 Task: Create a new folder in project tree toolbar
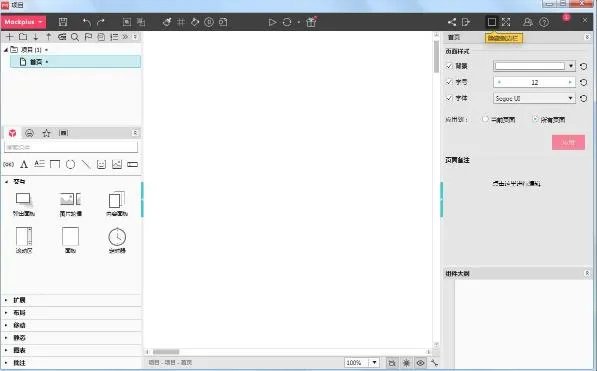23,37
